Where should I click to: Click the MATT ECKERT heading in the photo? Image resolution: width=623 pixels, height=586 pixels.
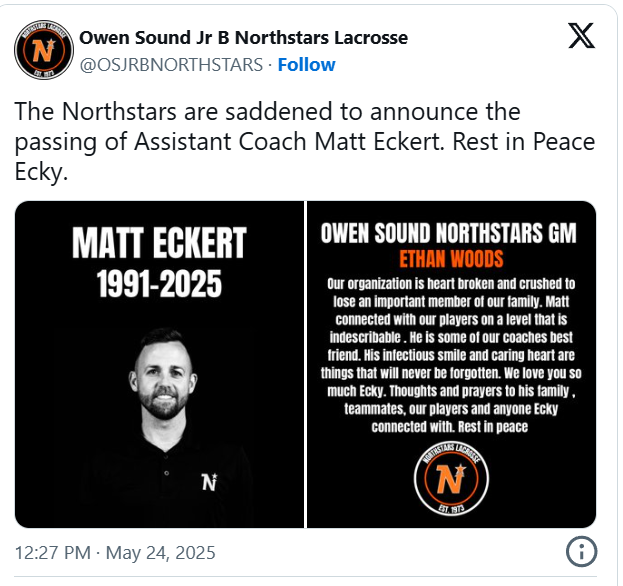click(x=159, y=243)
